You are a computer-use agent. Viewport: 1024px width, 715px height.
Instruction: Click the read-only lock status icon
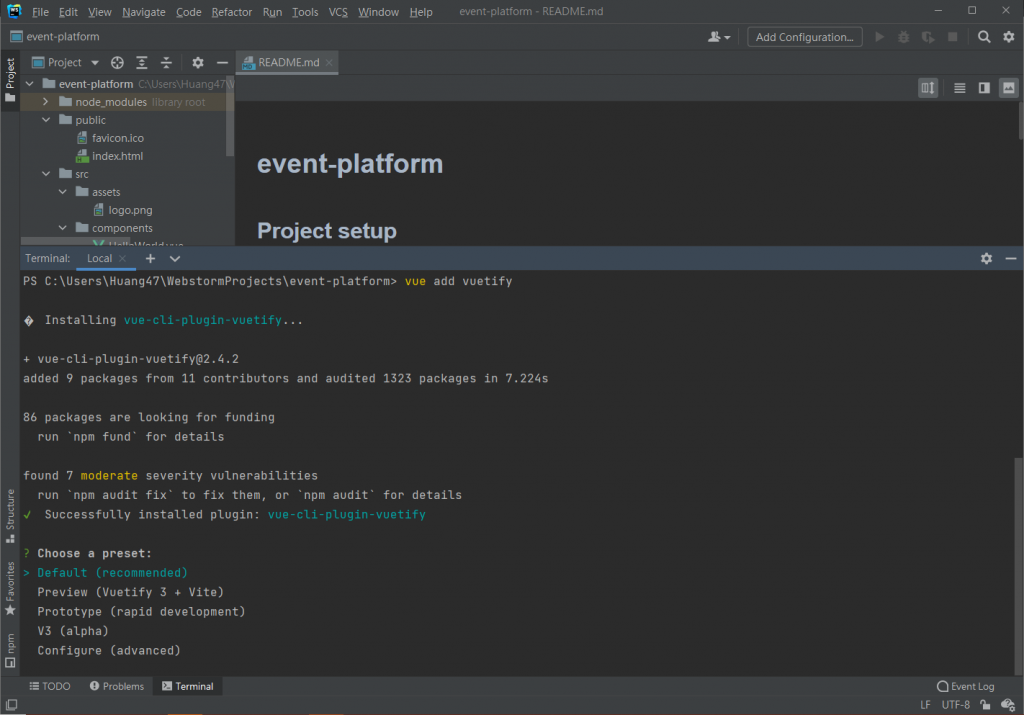[x=985, y=705]
